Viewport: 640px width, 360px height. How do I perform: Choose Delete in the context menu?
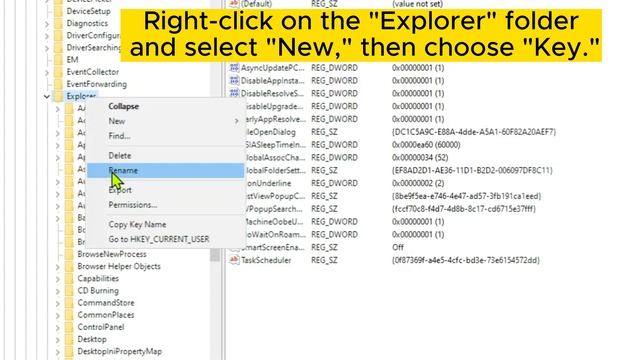click(166, 156)
